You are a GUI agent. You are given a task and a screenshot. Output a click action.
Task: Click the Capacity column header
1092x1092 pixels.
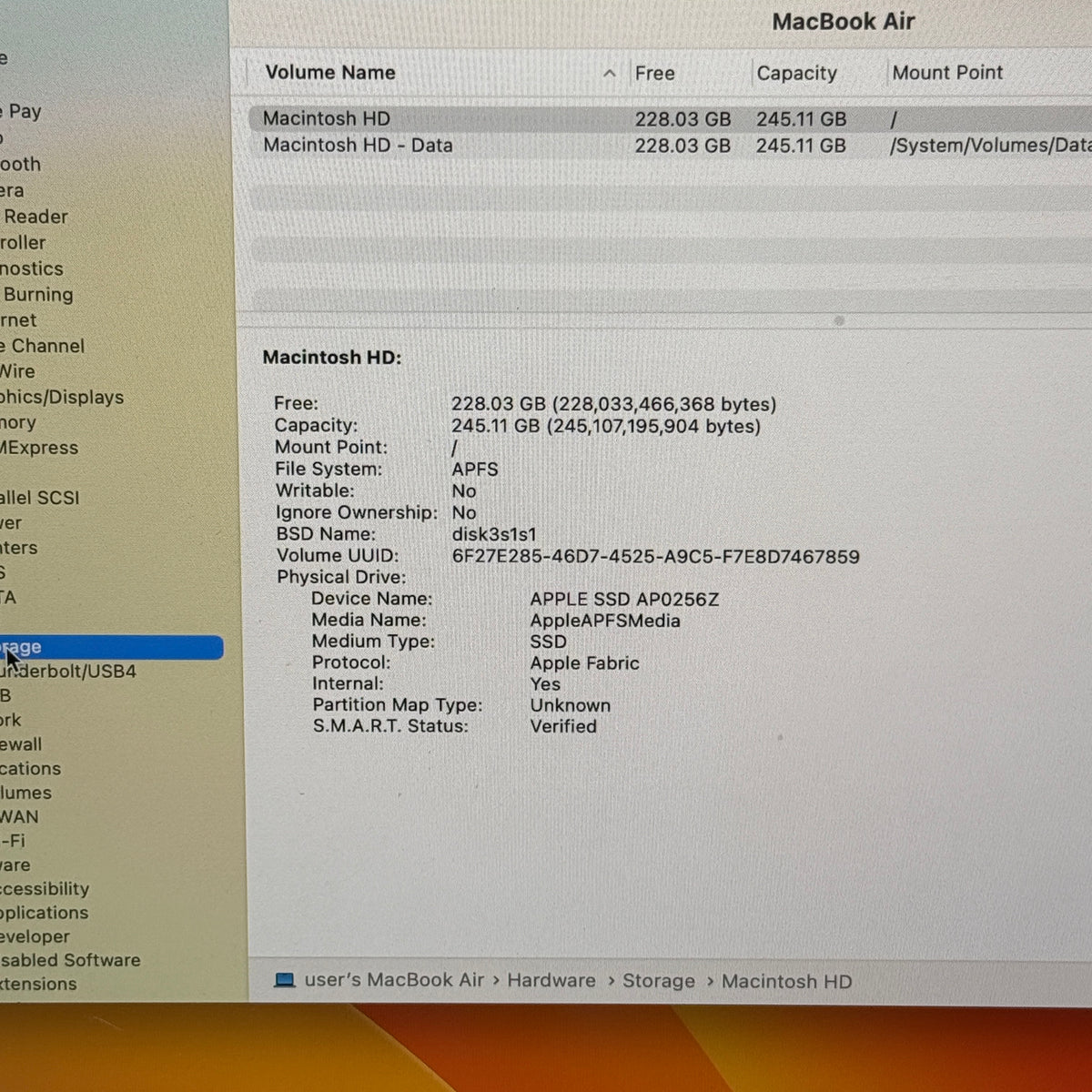pos(796,74)
